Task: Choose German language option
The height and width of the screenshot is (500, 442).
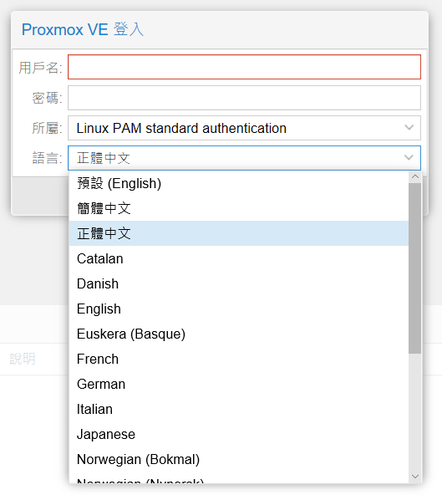Action: pos(239,384)
